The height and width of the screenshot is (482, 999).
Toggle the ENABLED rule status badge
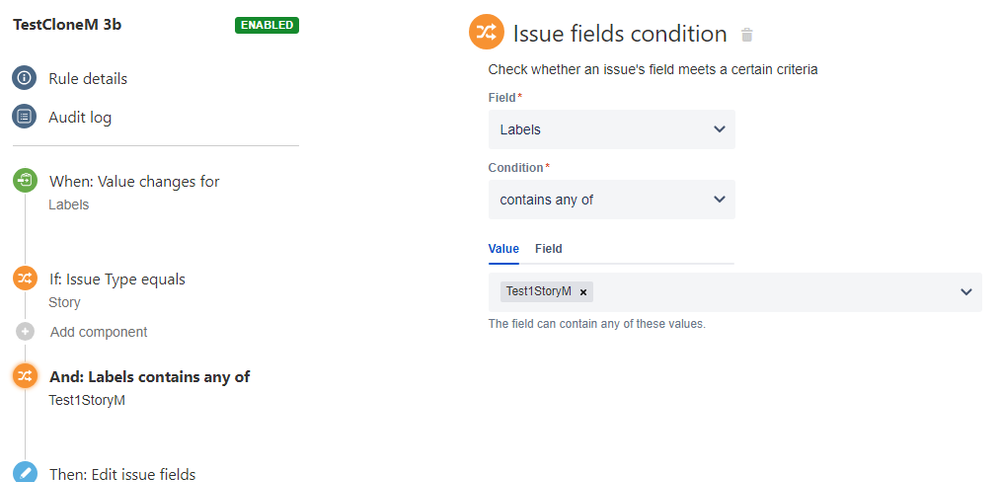tap(267, 25)
